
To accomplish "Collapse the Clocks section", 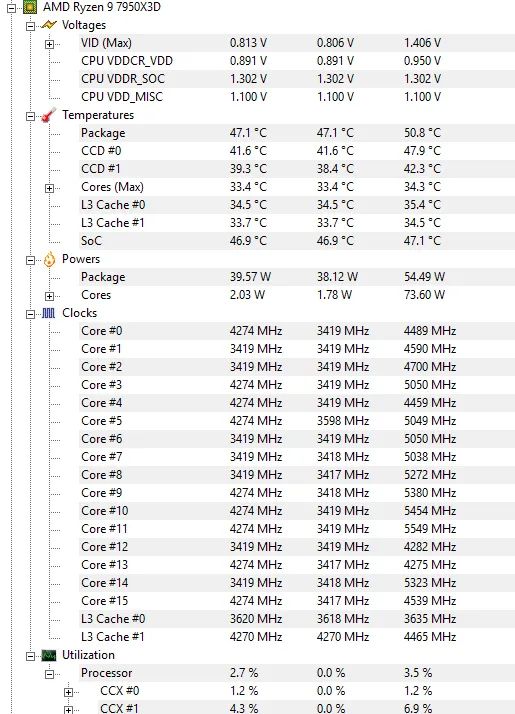I will (30, 314).
